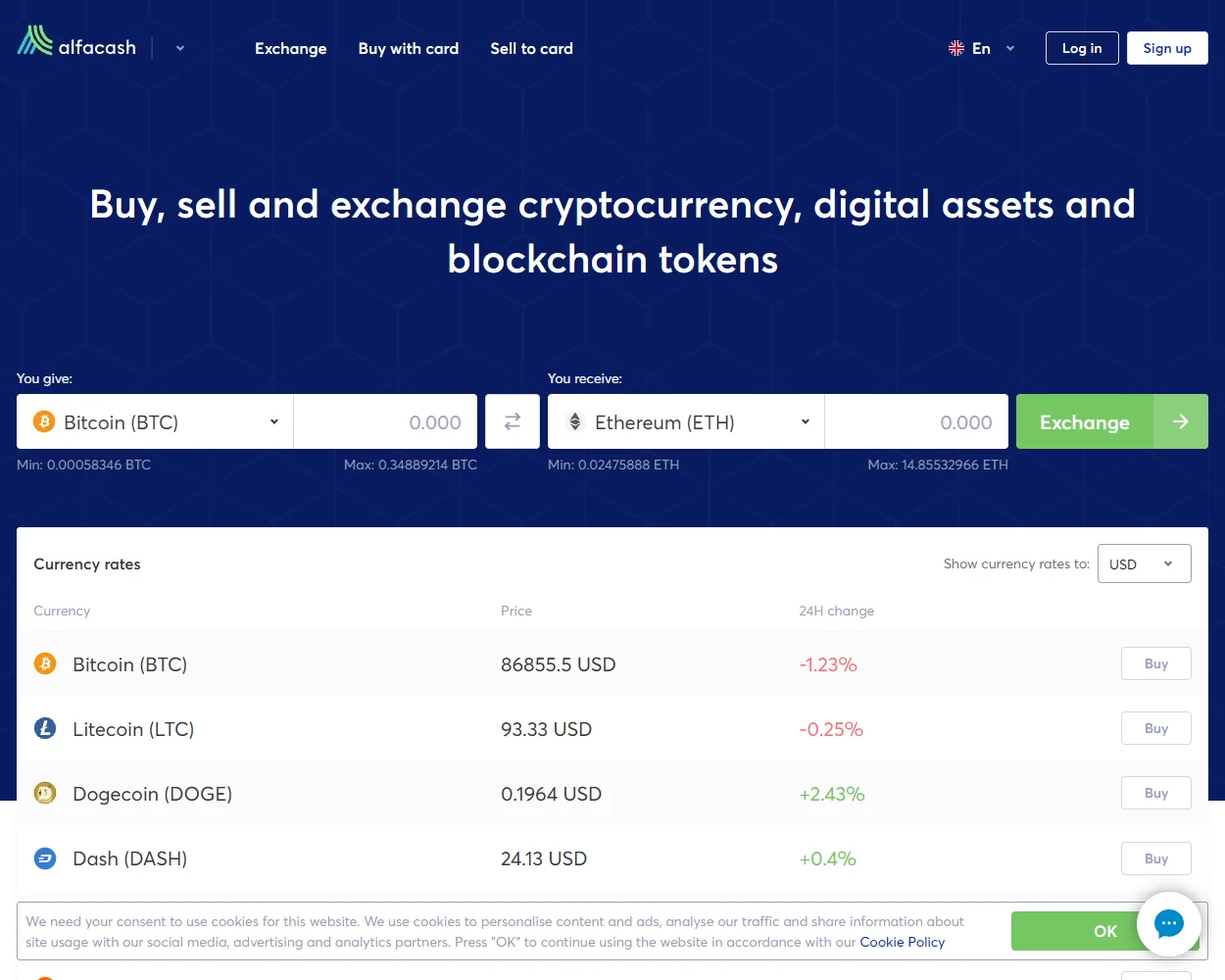
Task: Click the You give amount field
Action: (x=385, y=421)
